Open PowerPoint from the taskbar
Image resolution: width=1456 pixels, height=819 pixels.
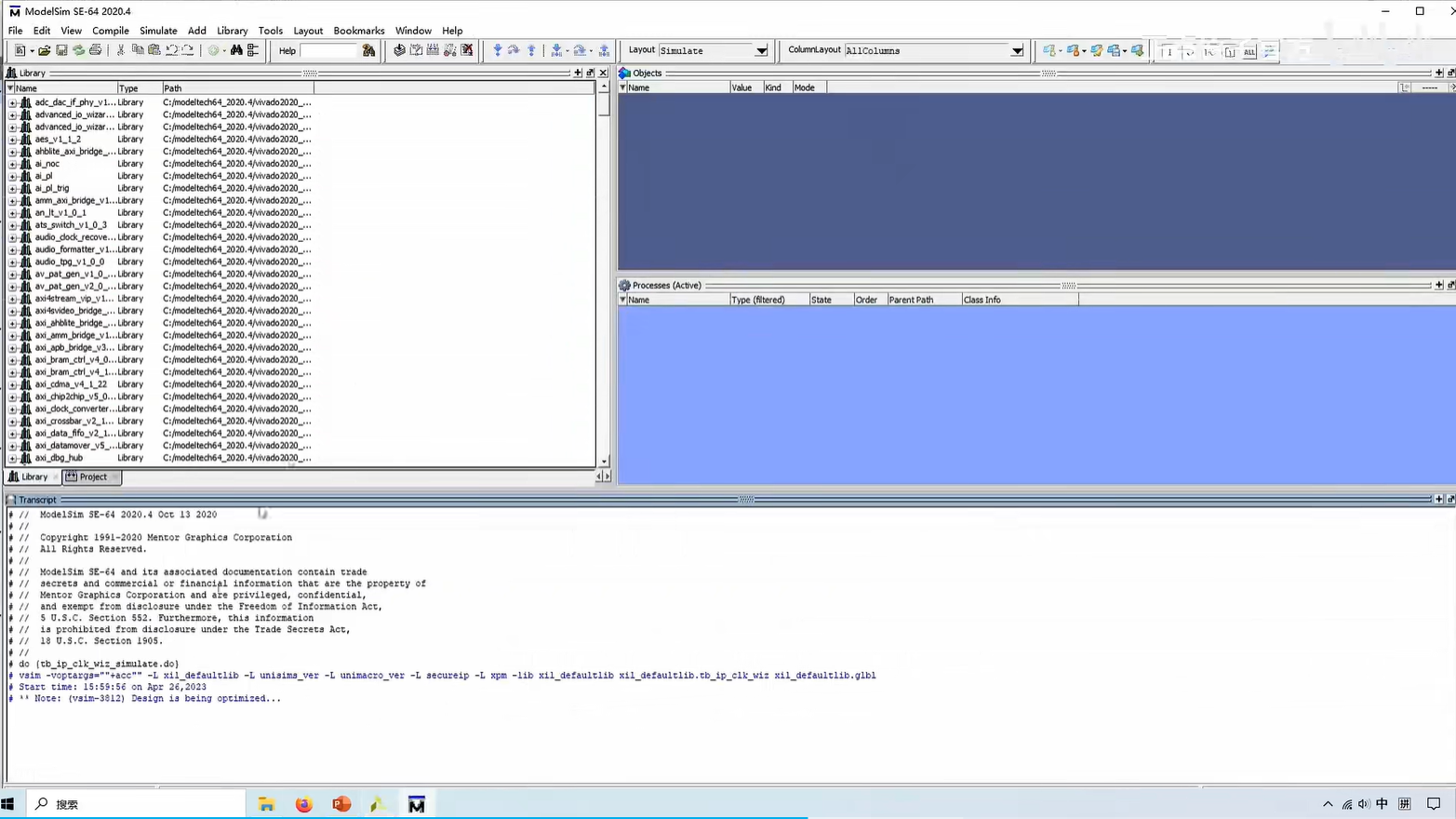coord(341,804)
